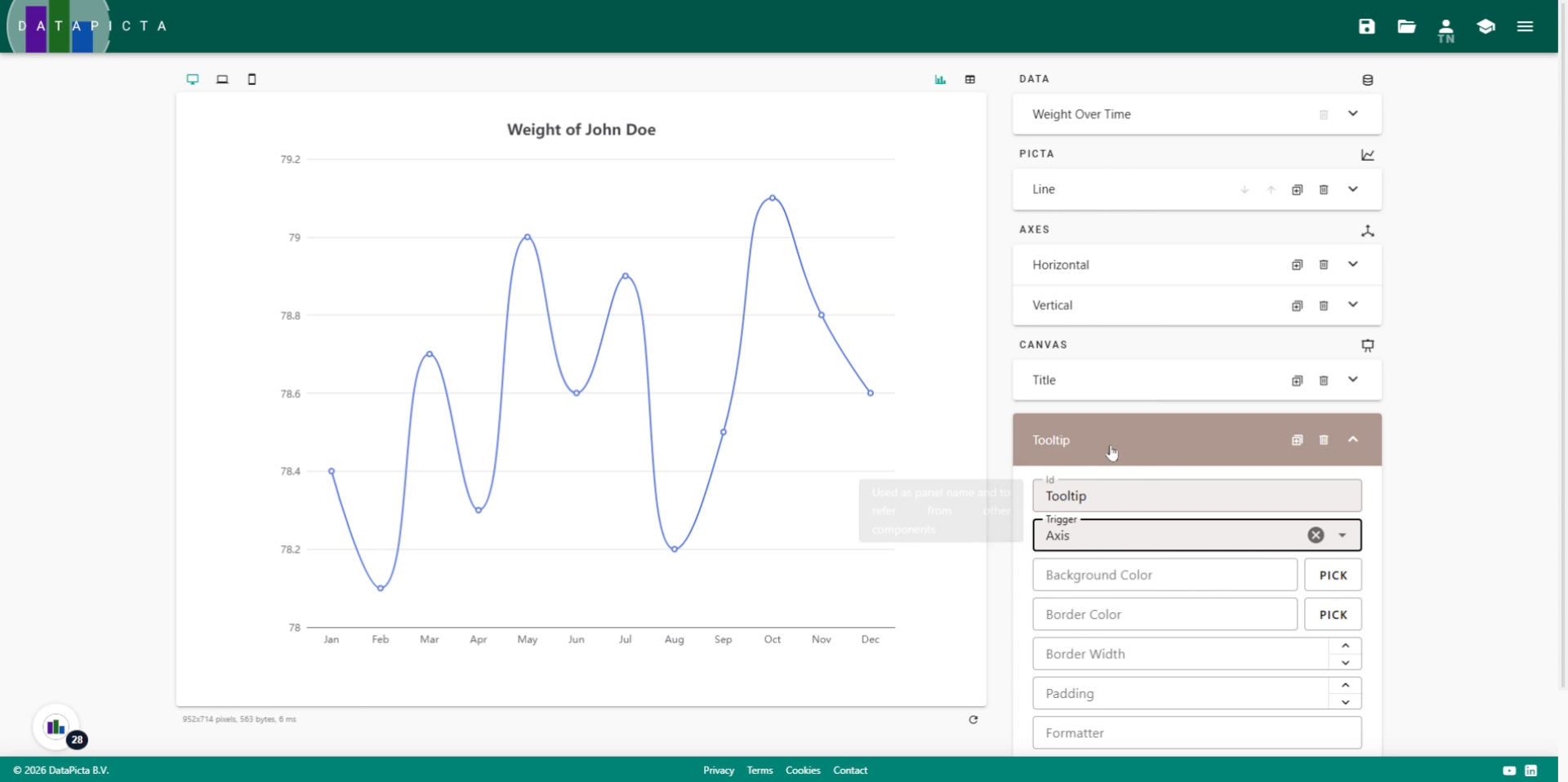Click the Contact footer link
Viewport: 1568px width, 782px height.
(x=849, y=770)
